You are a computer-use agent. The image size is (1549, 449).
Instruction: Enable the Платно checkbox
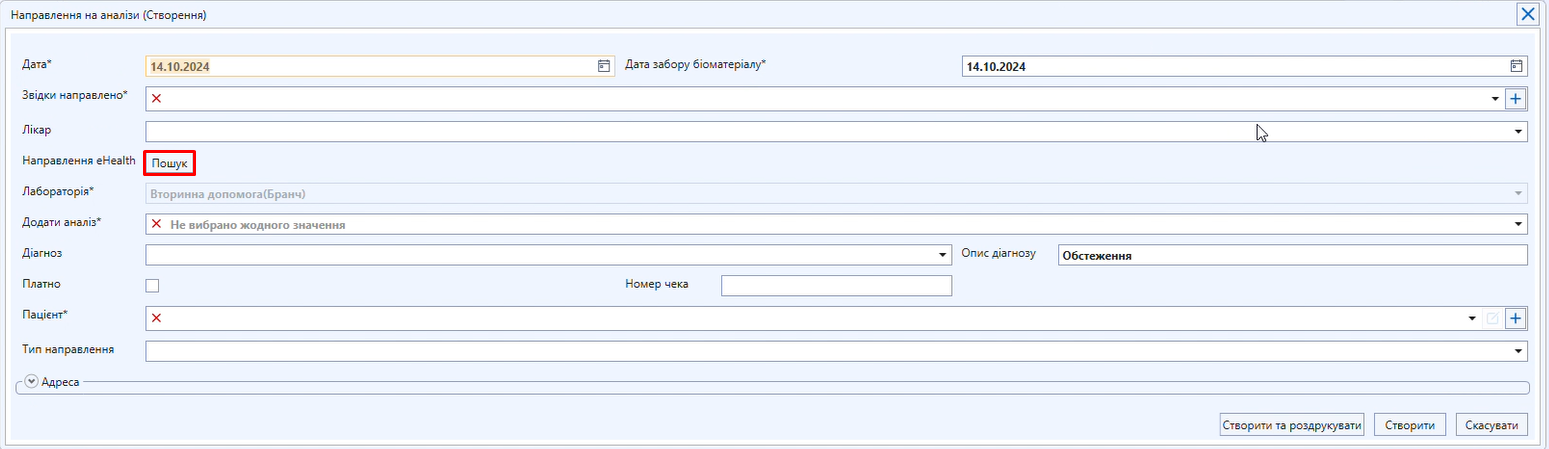click(x=153, y=285)
